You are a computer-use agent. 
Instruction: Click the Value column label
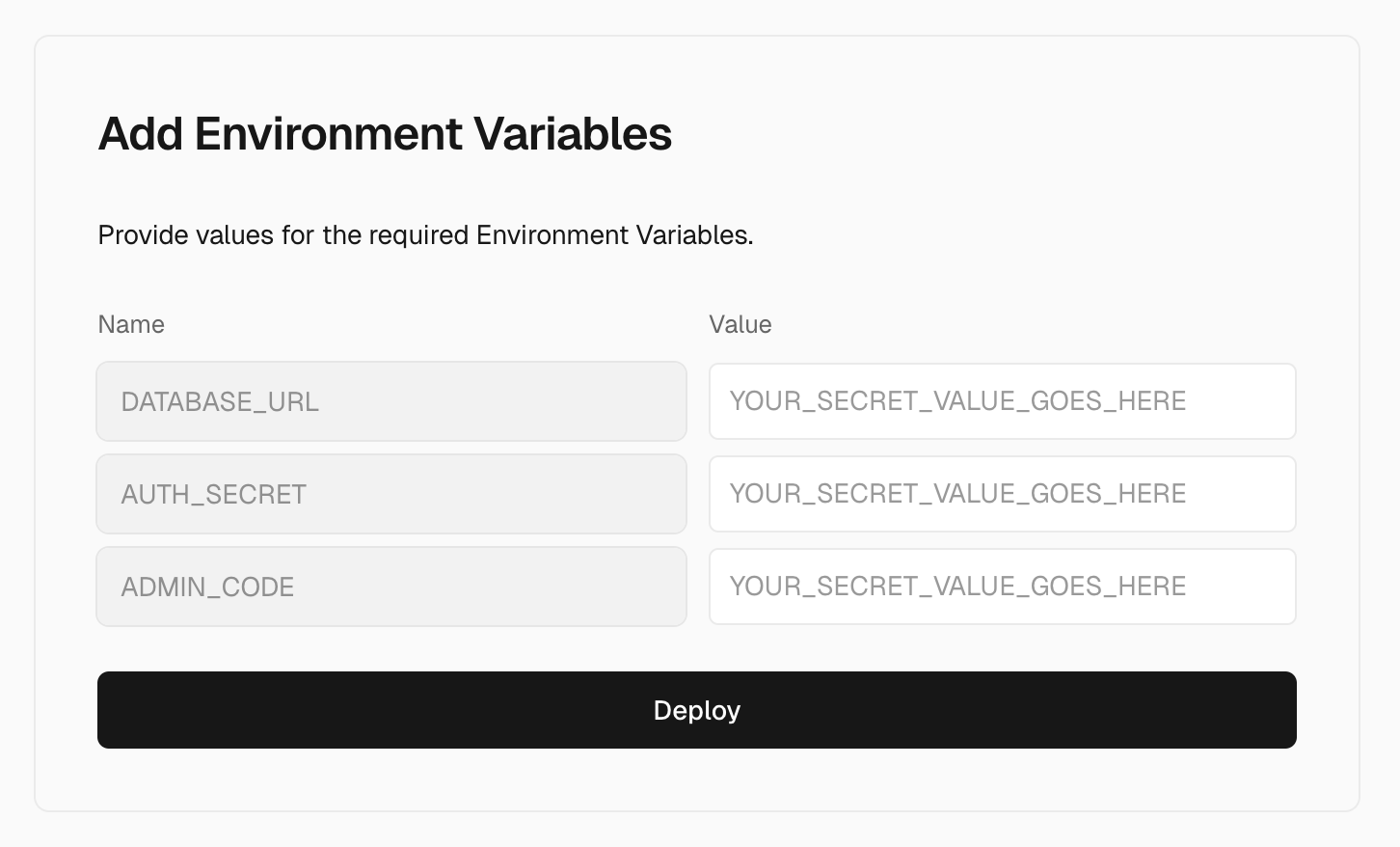(740, 324)
